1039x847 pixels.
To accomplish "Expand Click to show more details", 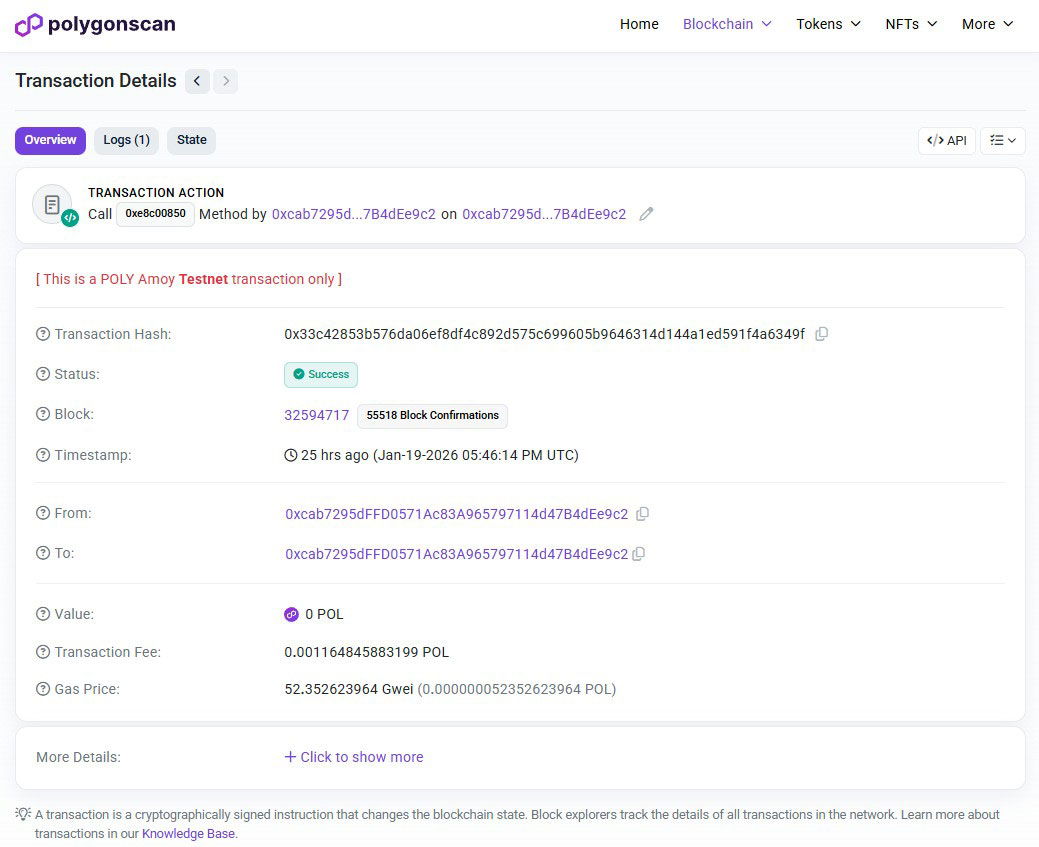I will point(354,757).
